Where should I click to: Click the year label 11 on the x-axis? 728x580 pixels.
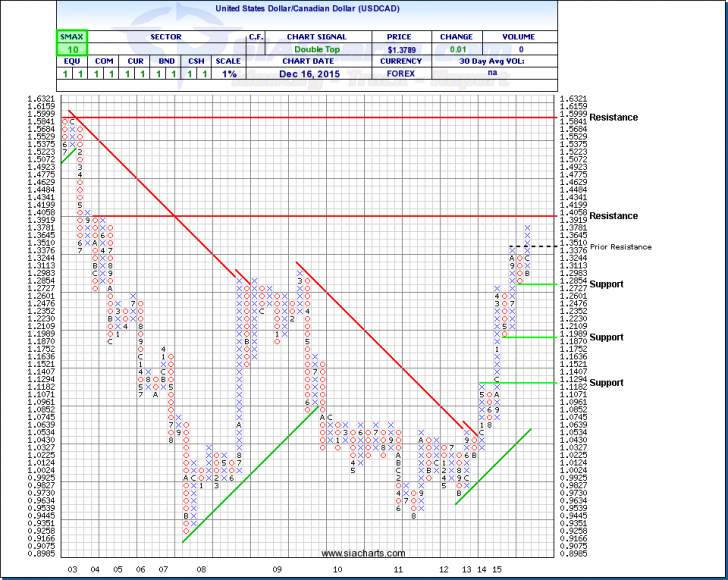click(398, 568)
